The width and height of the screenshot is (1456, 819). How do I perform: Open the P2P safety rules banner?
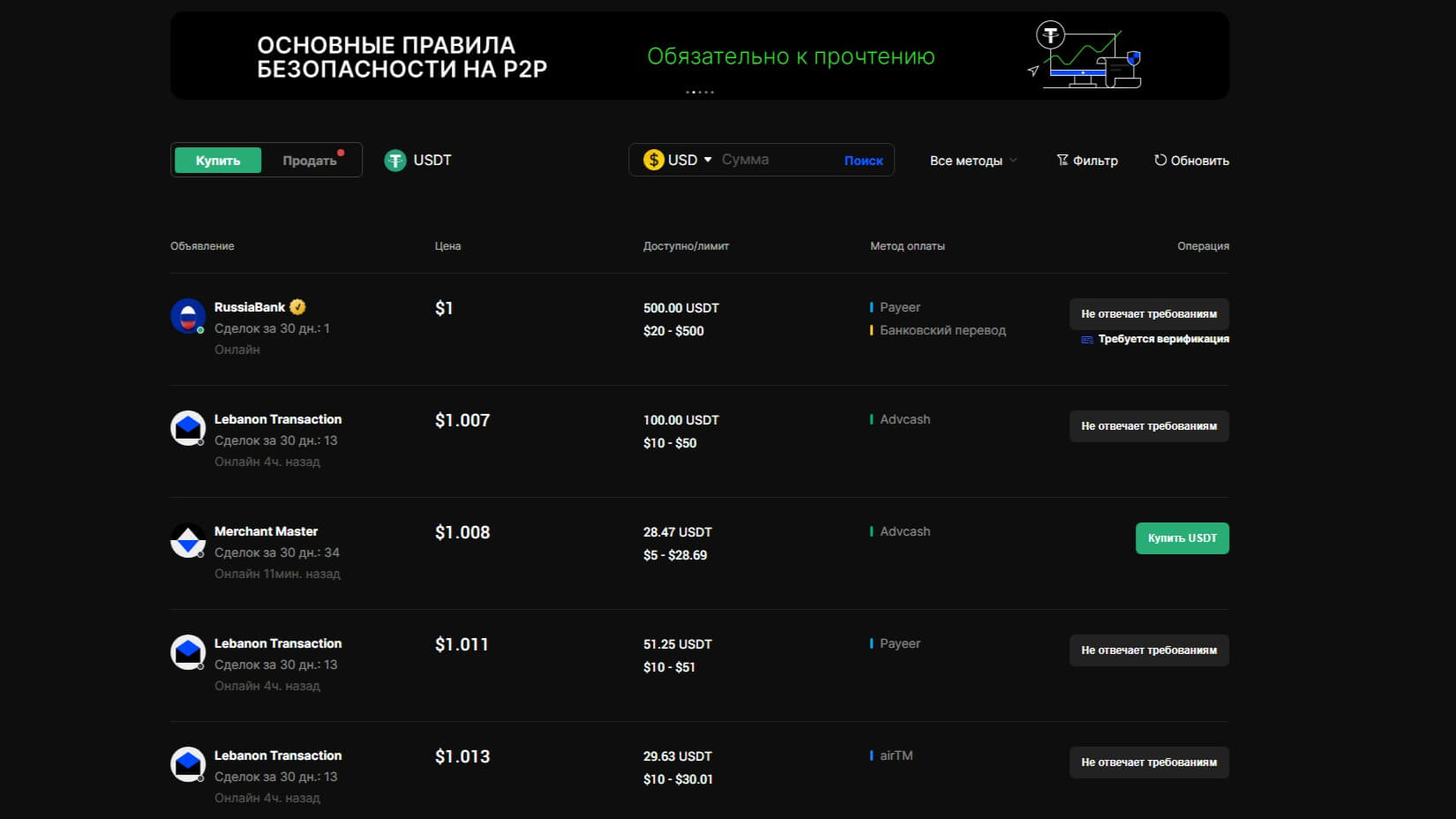(x=699, y=55)
